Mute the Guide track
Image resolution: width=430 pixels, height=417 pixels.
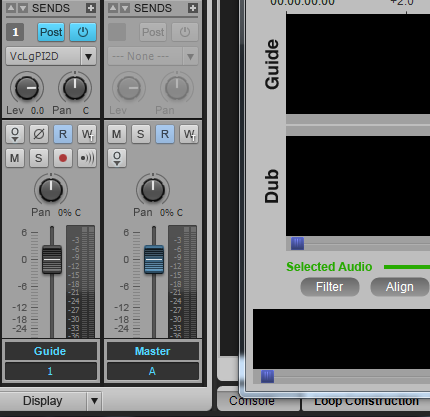pyautogui.click(x=15, y=158)
